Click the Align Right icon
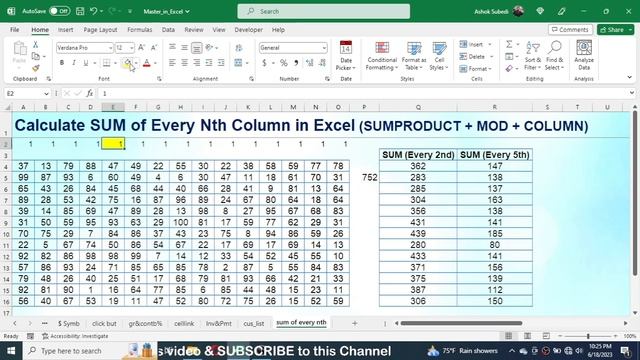This screenshot has width=640, height=360. [197, 63]
